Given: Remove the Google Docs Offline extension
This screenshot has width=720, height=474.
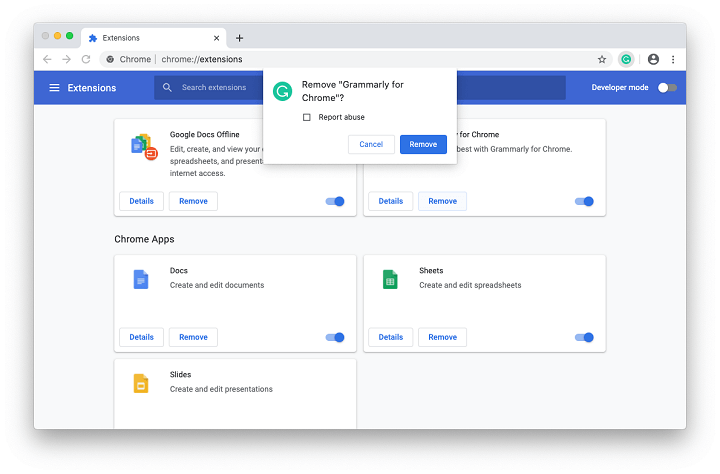Looking at the screenshot, I should pyautogui.click(x=193, y=201).
